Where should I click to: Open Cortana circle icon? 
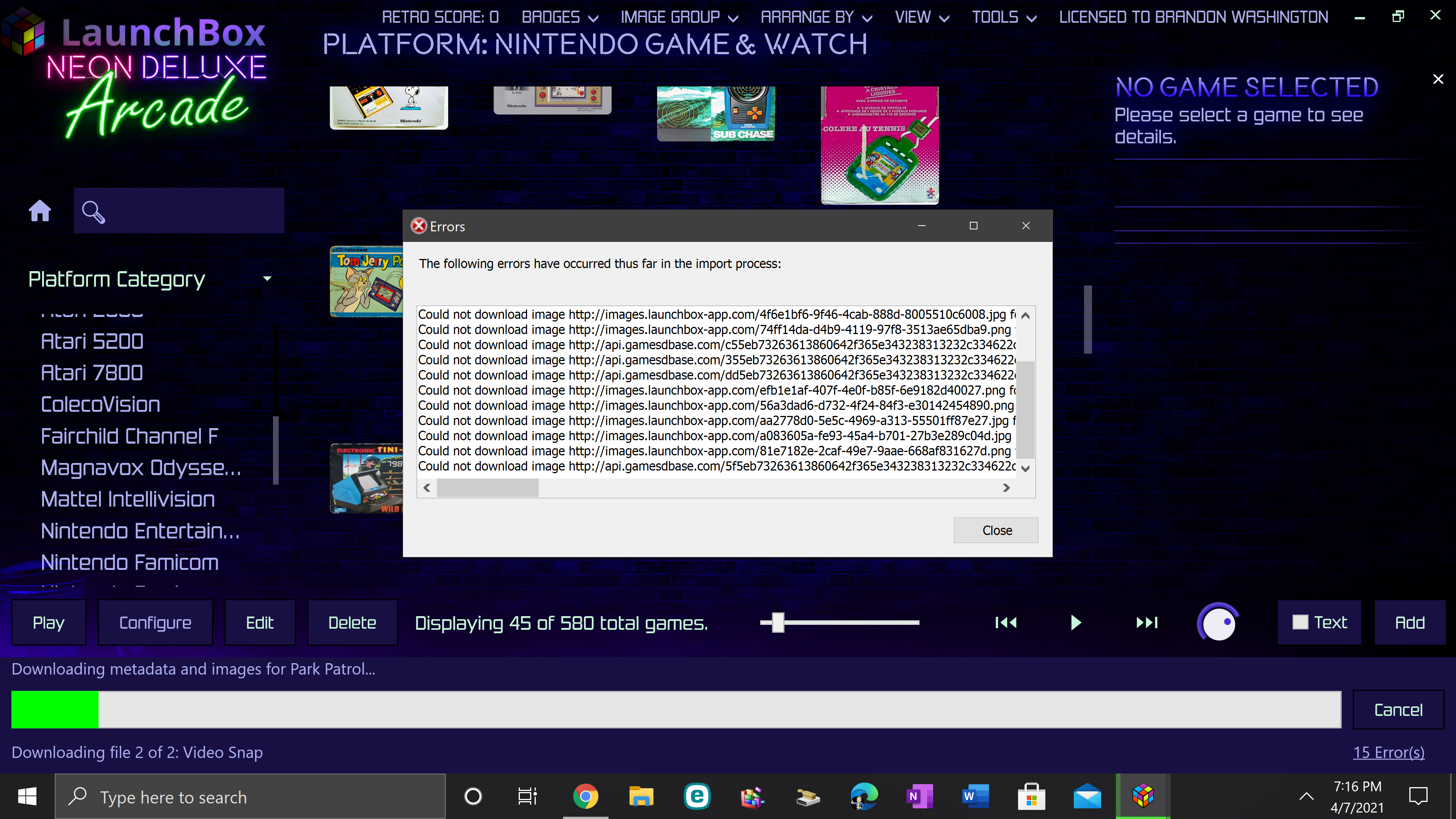(x=473, y=797)
